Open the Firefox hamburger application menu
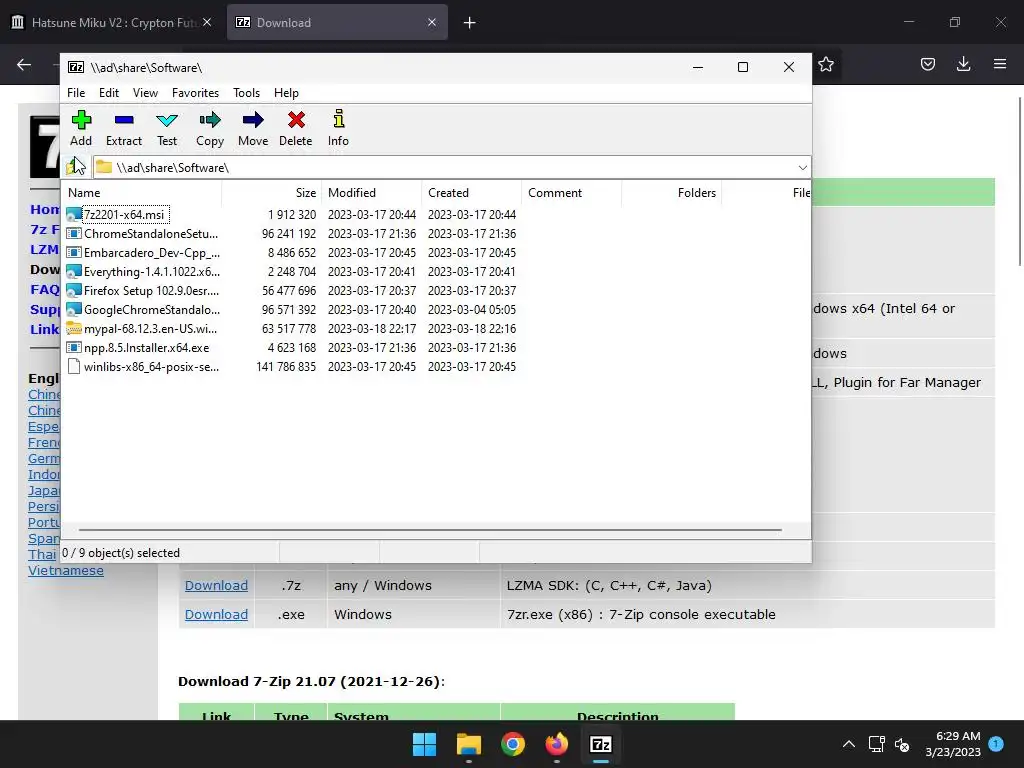This screenshot has width=1024, height=768. 1000,64
